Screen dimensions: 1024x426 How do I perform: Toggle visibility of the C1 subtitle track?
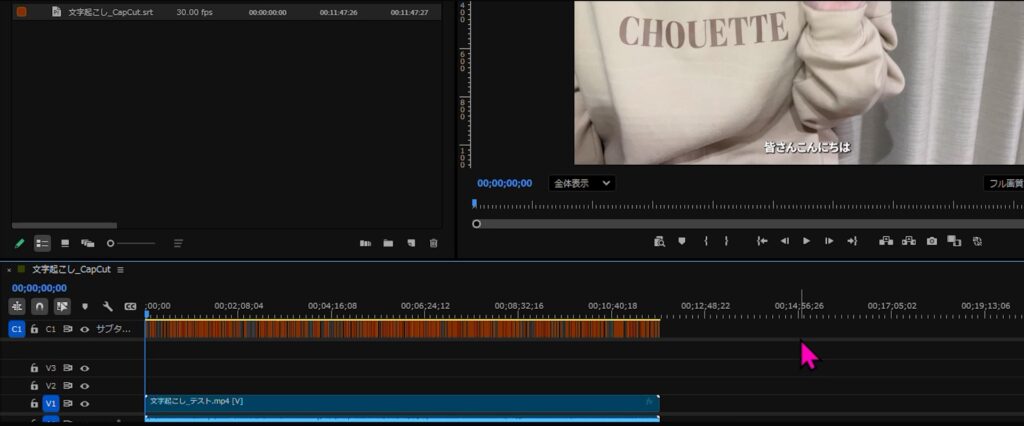[x=85, y=329]
